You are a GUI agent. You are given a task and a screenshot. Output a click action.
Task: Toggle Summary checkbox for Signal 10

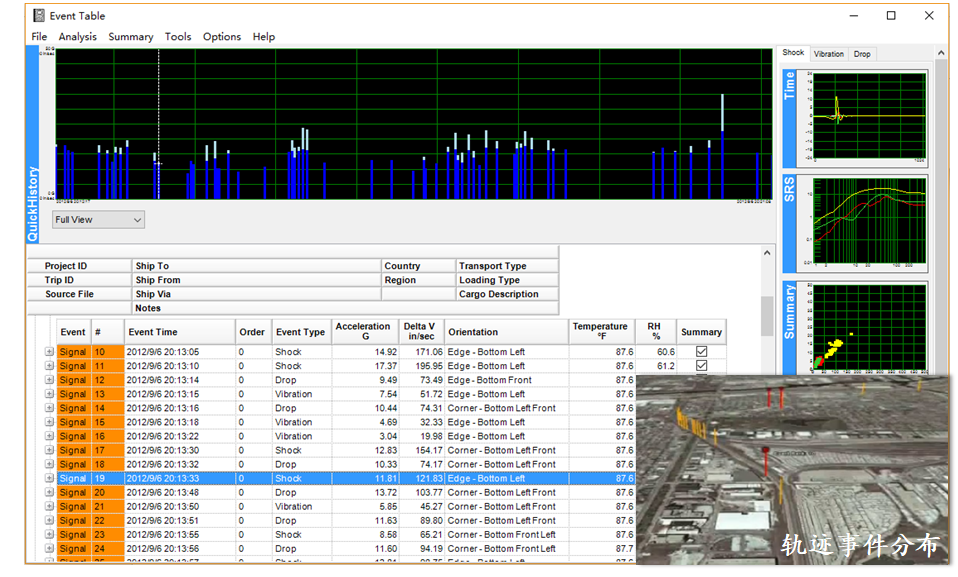[701, 351]
